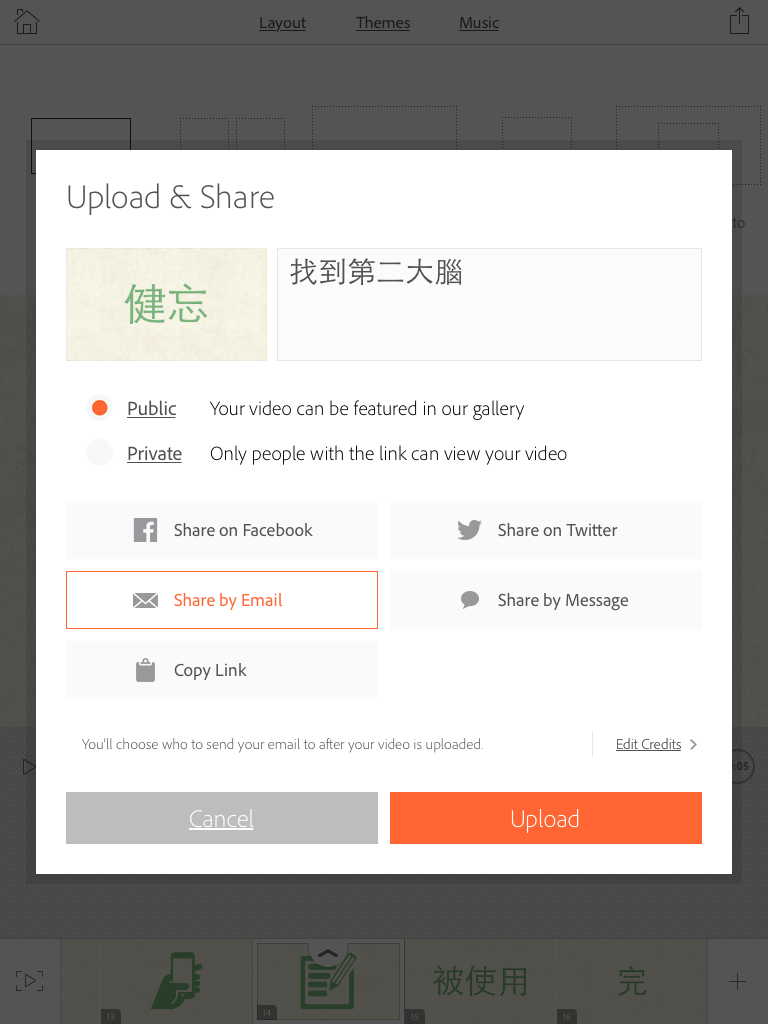
Task: Open the Music menu
Action: coord(479,23)
